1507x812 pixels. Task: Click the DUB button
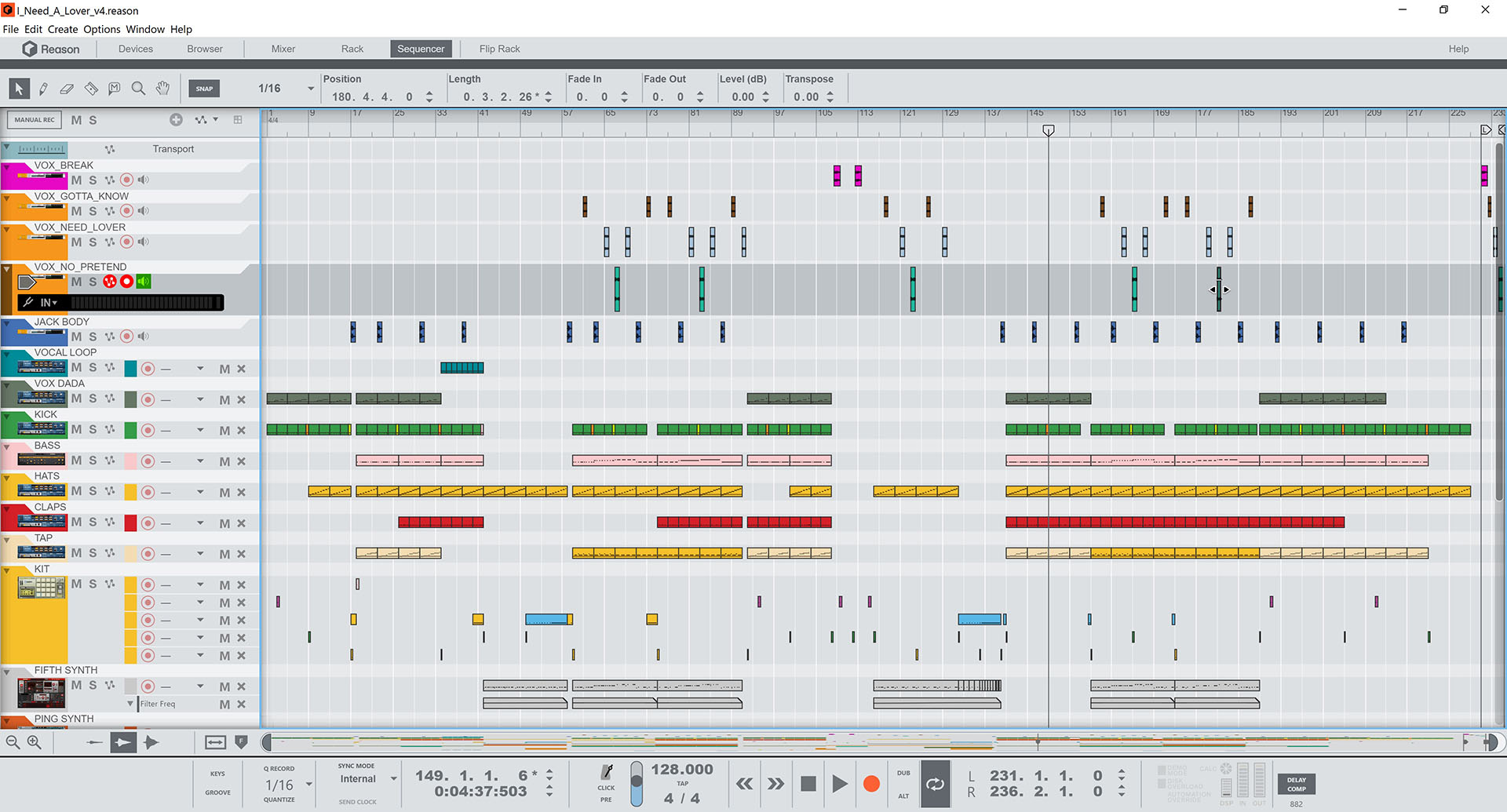click(x=903, y=773)
